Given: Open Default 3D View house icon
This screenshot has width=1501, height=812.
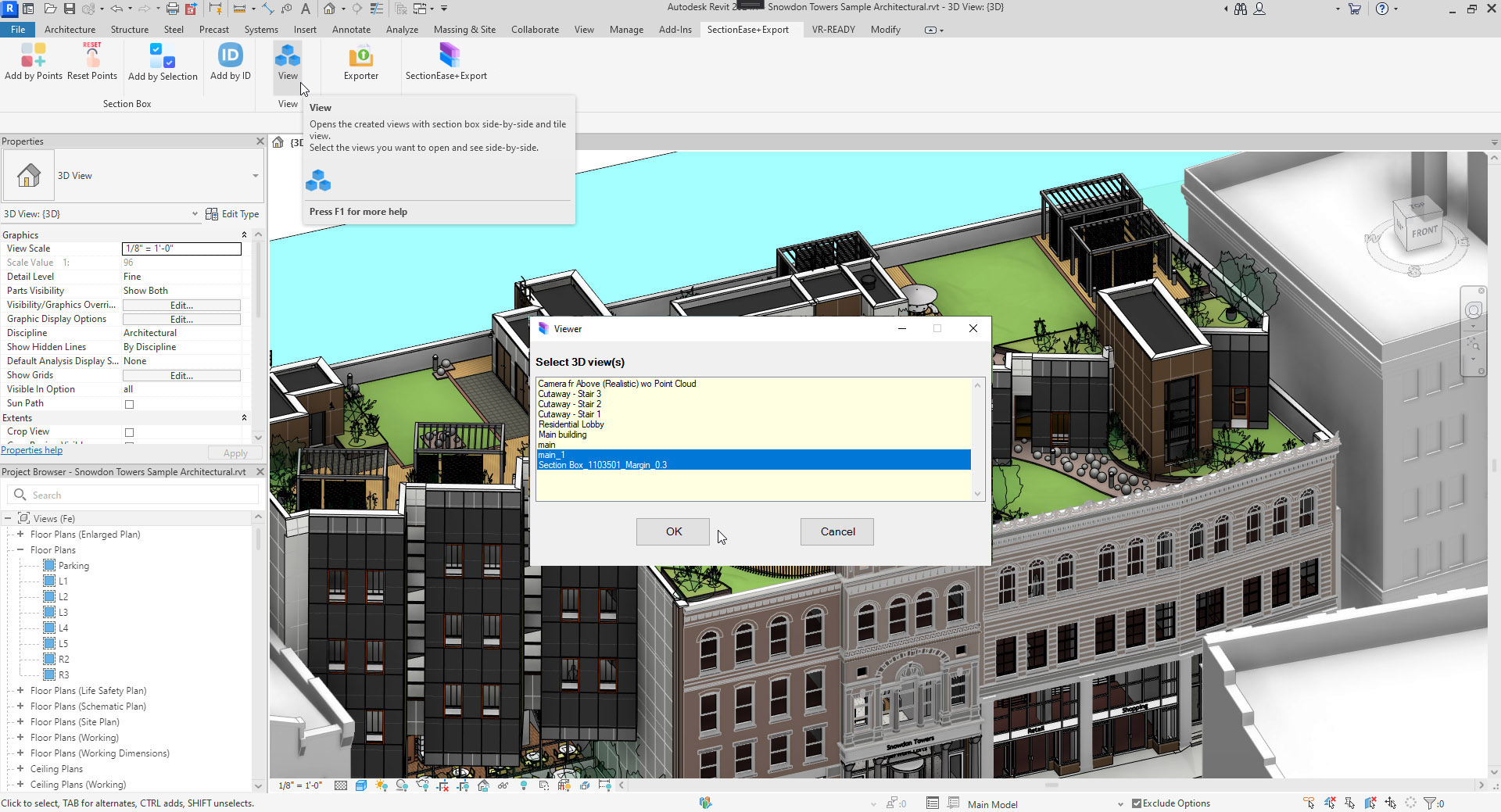Looking at the screenshot, I should tap(329, 9).
